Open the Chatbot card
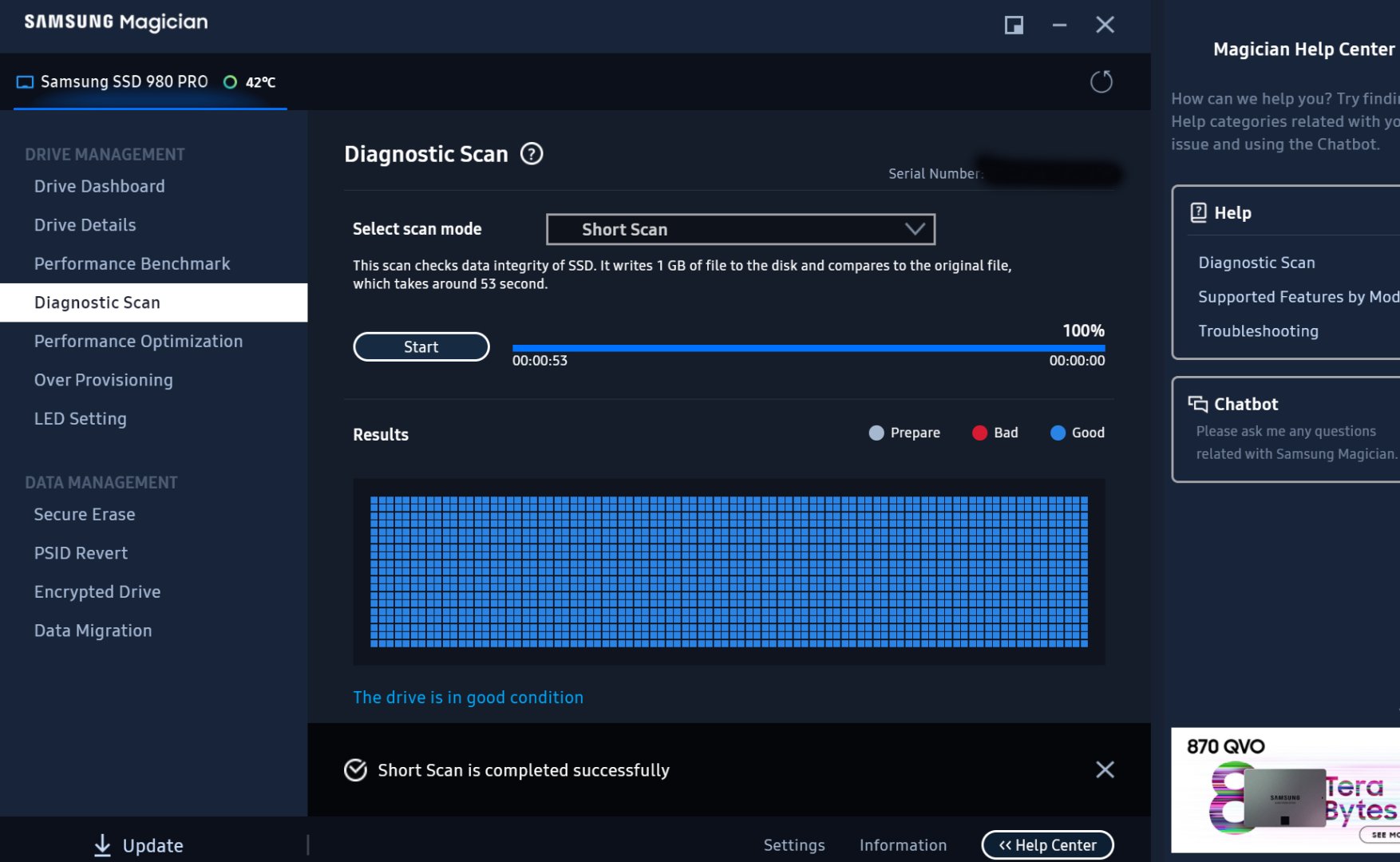Viewport: 1400px width, 862px height. (x=1286, y=429)
